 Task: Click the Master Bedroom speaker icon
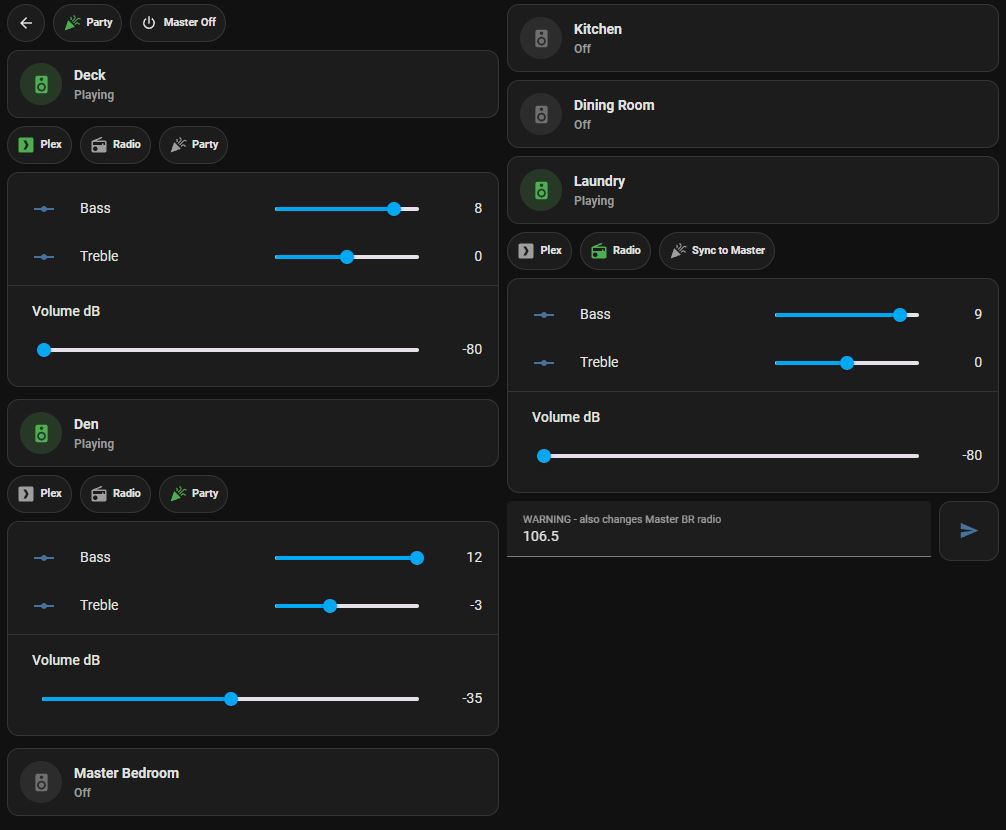[41, 783]
